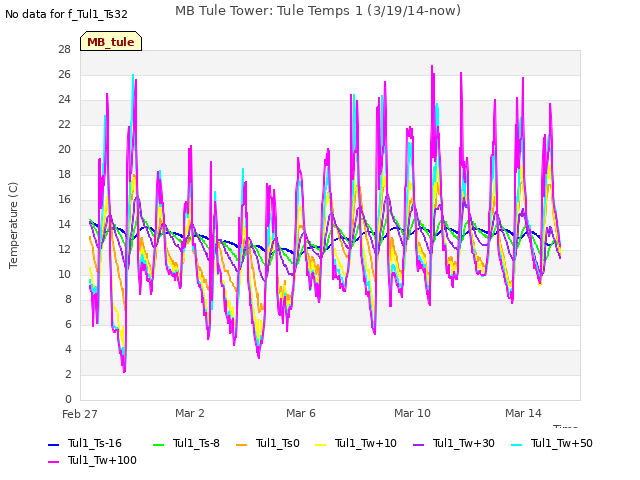Click the 14 y-axis tick label
Image resolution: width=640 pixels, height=480 pixels.
tap(65, 224)
